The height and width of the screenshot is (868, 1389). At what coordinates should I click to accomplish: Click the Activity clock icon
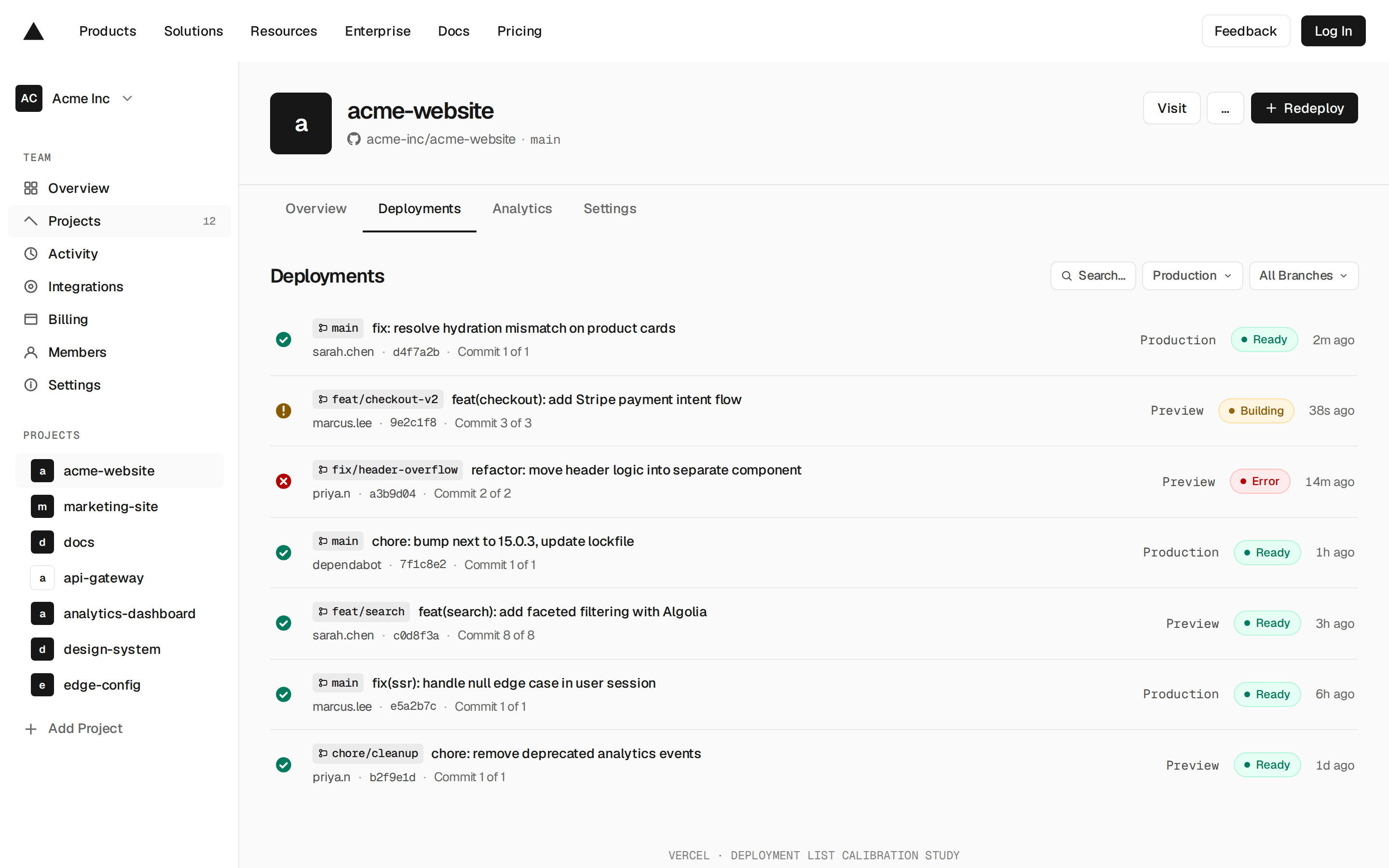(31, 254)
